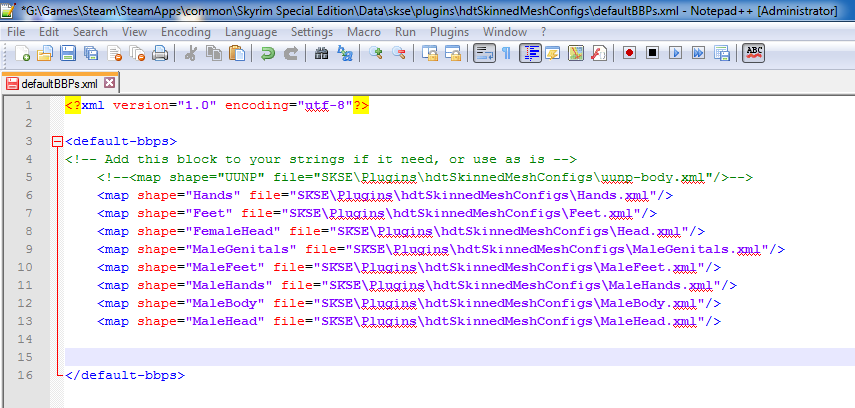This screenshot has width=855, height=408.
Task: Click the "Add this block" comment line
Action: click(x=321, y=159)
